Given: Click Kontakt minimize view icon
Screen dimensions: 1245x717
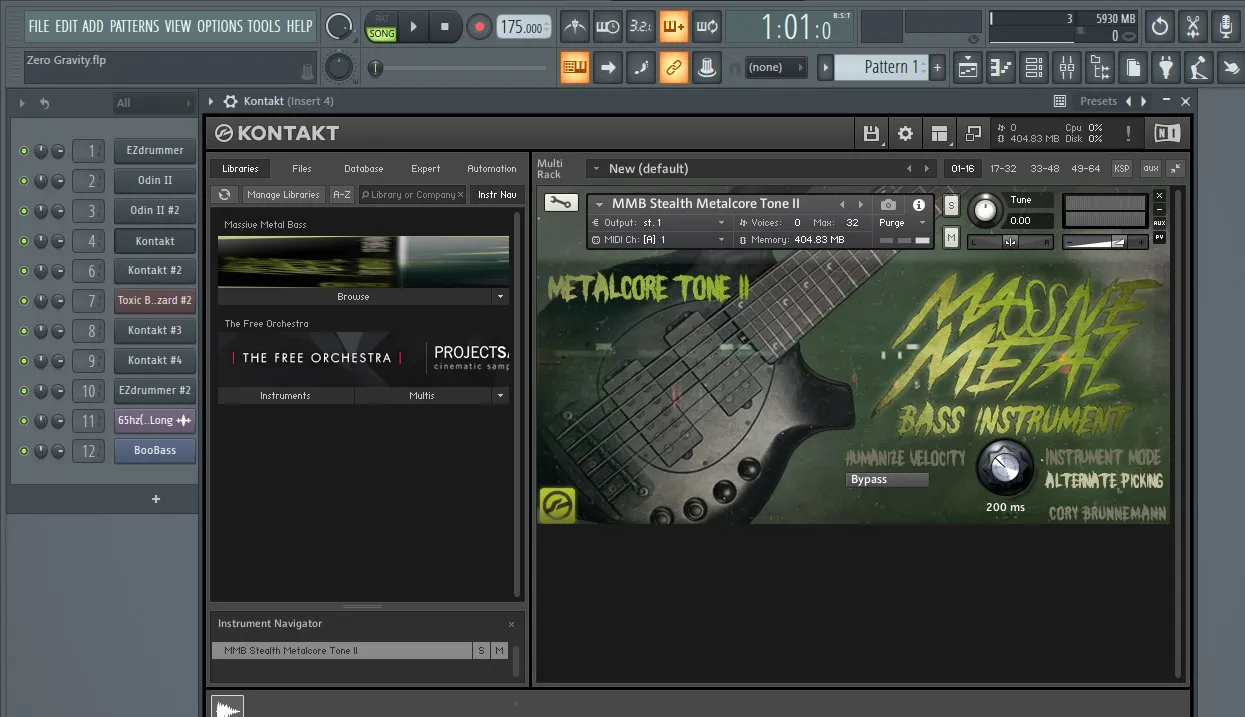Looking at the screenshot, I should [972, 133].
